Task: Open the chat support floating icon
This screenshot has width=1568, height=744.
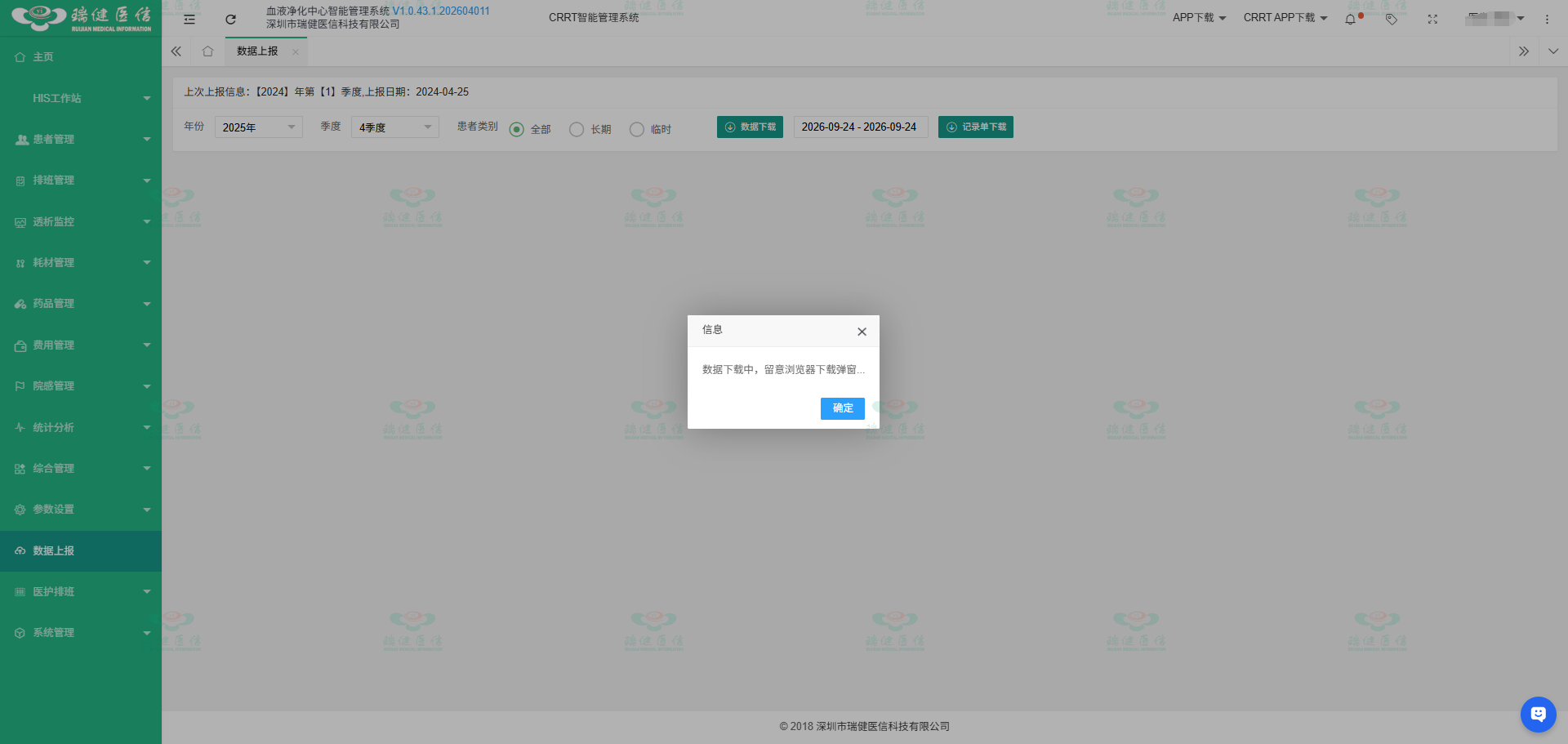Action: 1538,715
